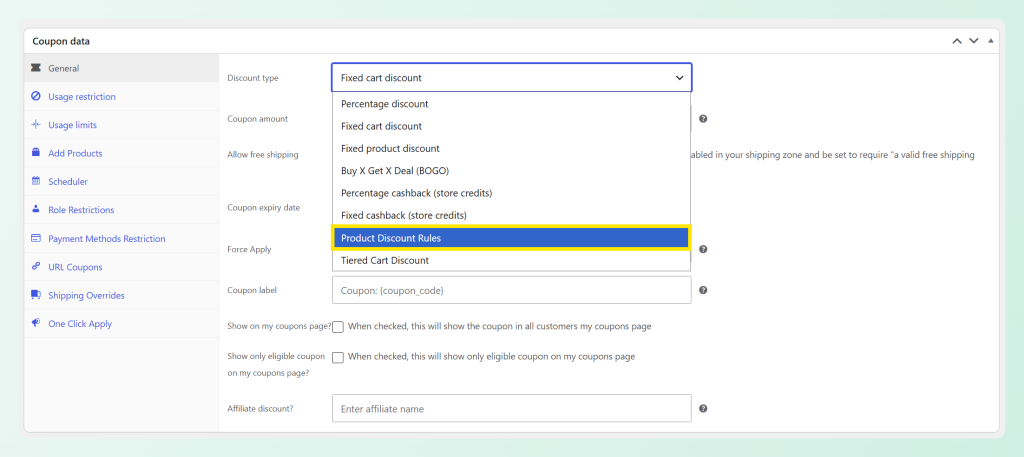Screen dimensions: 1024x457
Task: Open the General tab
Action: pyautogui.click(x=121, y=68)
